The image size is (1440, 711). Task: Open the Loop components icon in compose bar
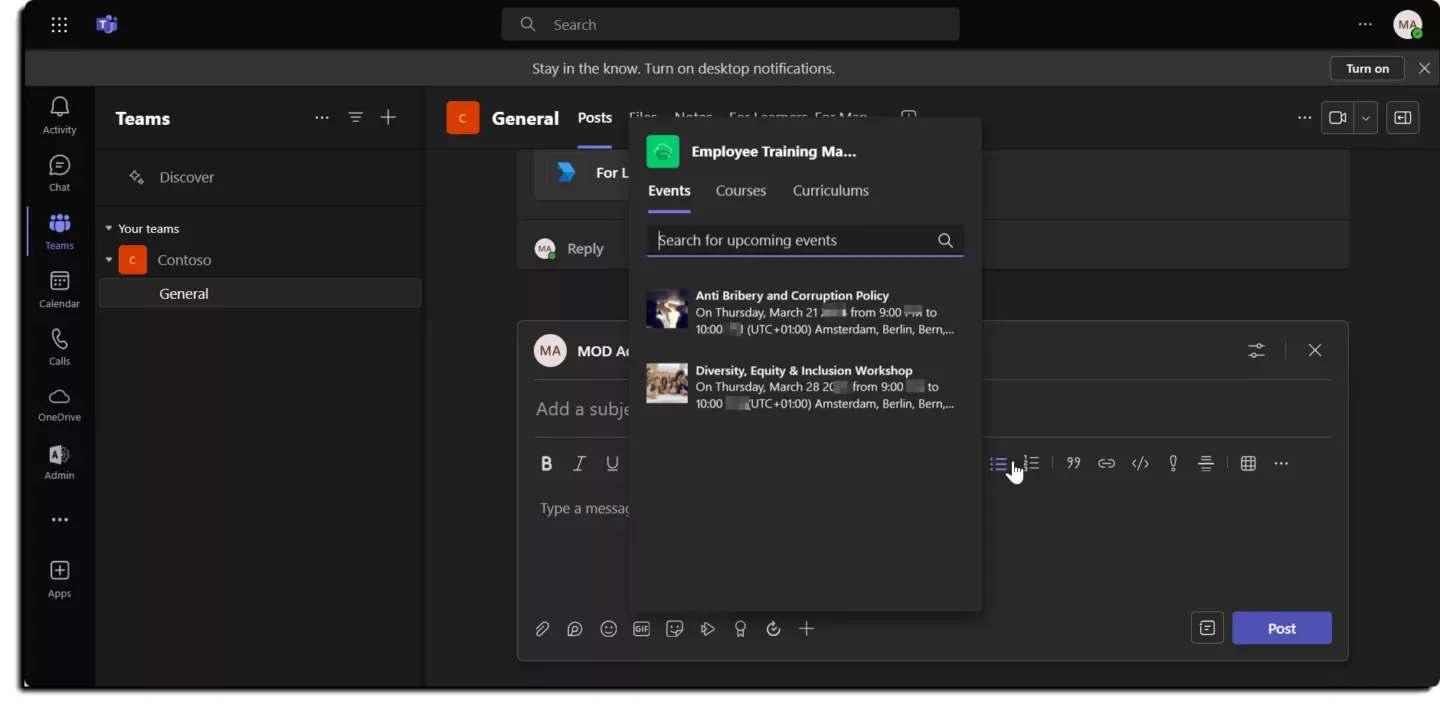575,629
